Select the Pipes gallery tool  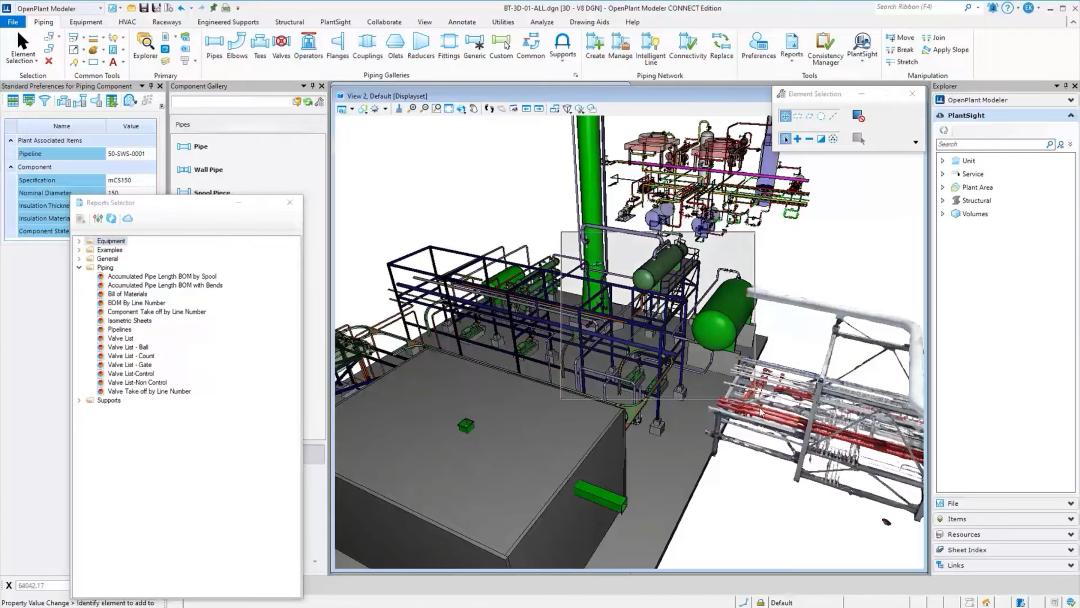tap(214, 46)
